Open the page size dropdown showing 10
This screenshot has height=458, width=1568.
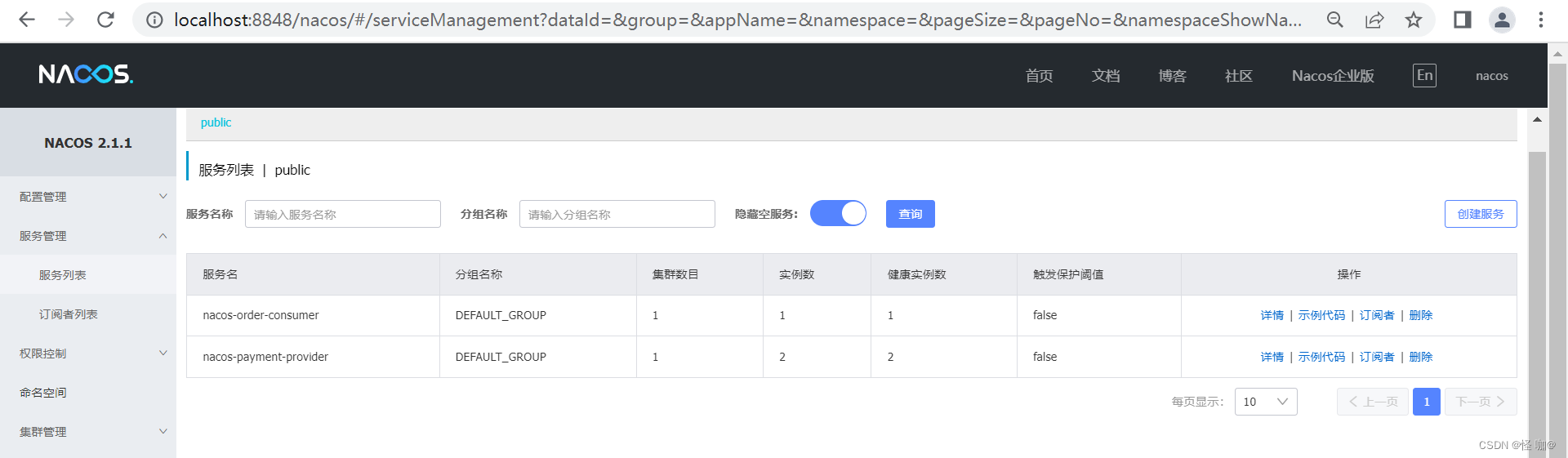(x=1266, y=402)
